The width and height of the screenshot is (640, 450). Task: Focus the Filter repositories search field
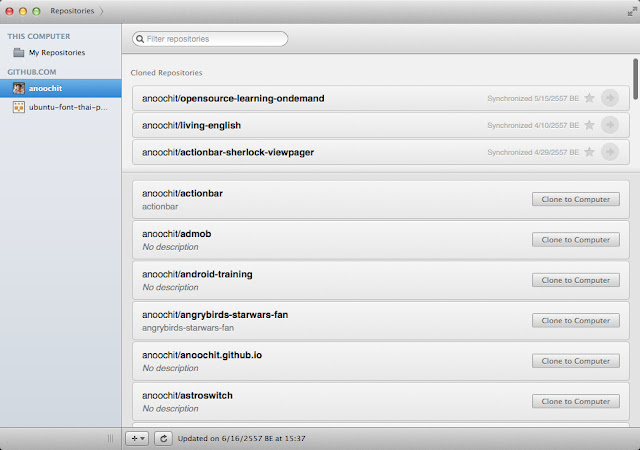coord(210,39)
